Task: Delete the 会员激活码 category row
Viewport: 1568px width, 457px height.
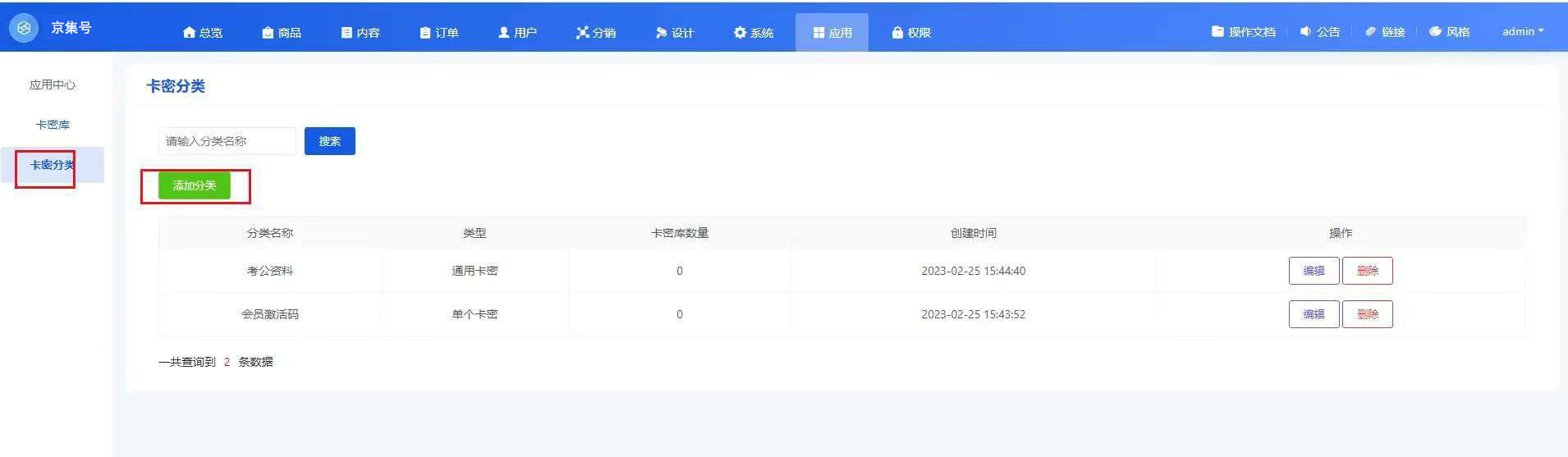Action: [x=1367, y=314]
